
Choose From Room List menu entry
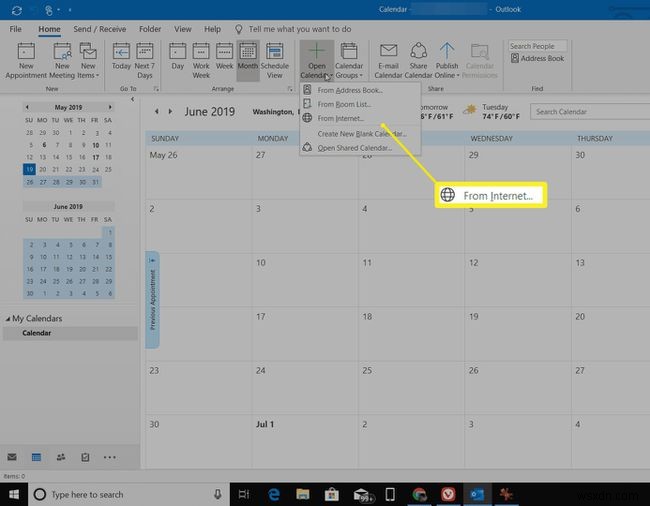click(x=359, y=104)
